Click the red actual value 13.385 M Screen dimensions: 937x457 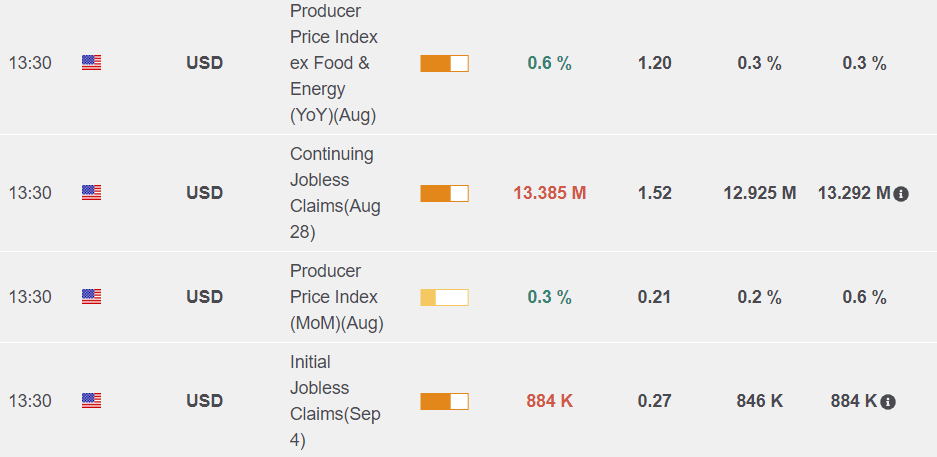point(550,193)
